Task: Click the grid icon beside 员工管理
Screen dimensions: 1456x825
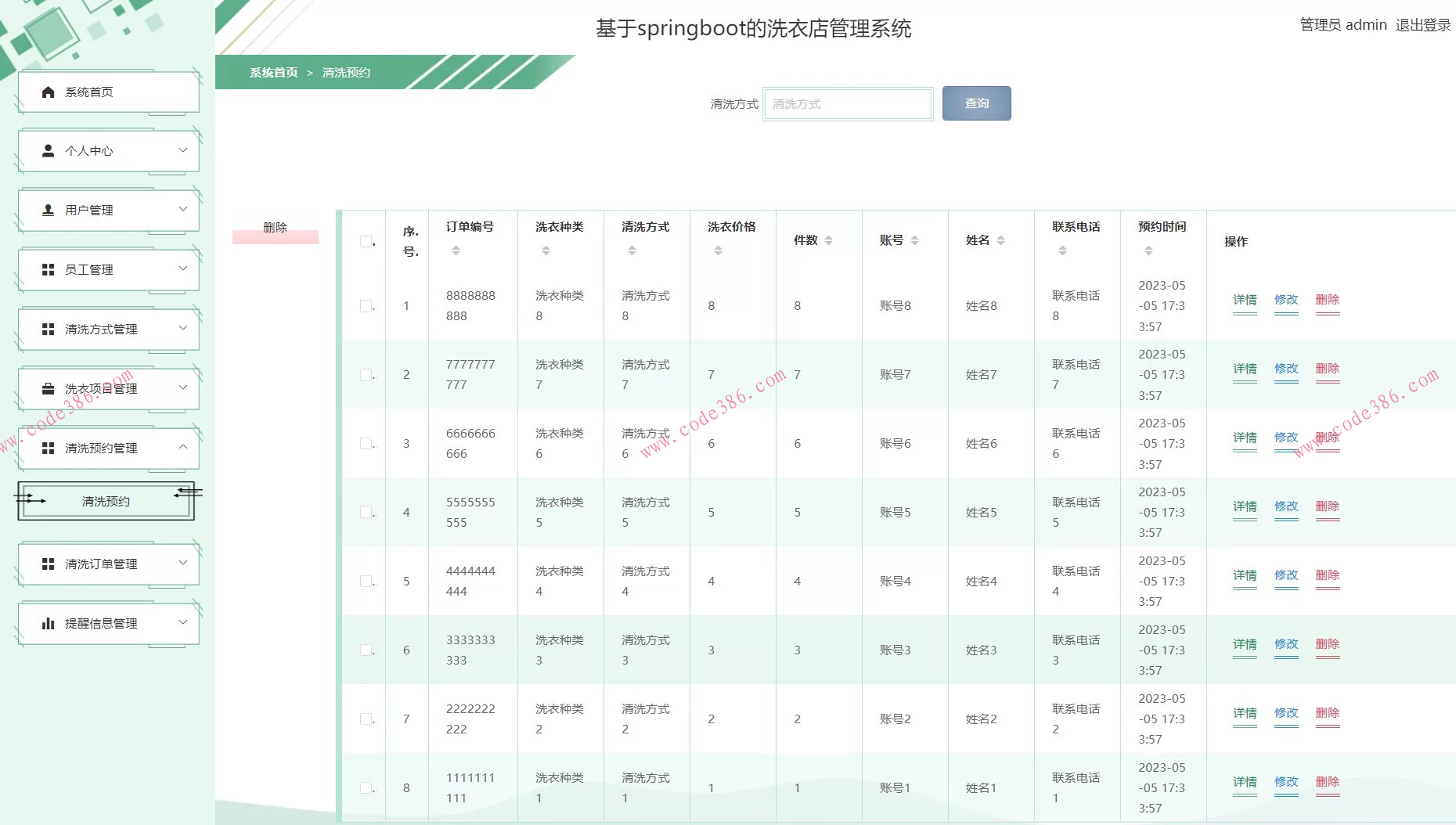Action: 46,269
